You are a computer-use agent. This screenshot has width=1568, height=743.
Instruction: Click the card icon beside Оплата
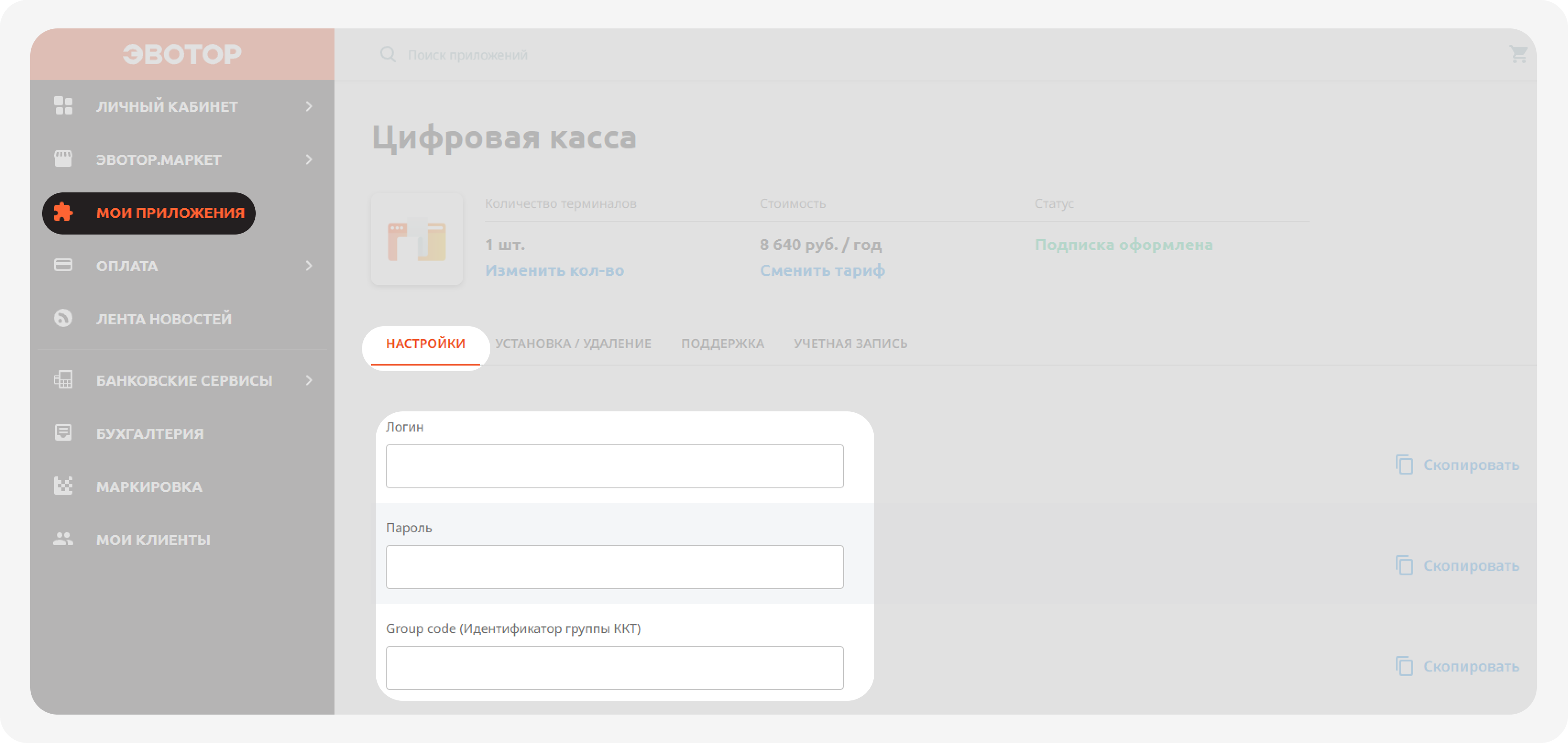63,265
